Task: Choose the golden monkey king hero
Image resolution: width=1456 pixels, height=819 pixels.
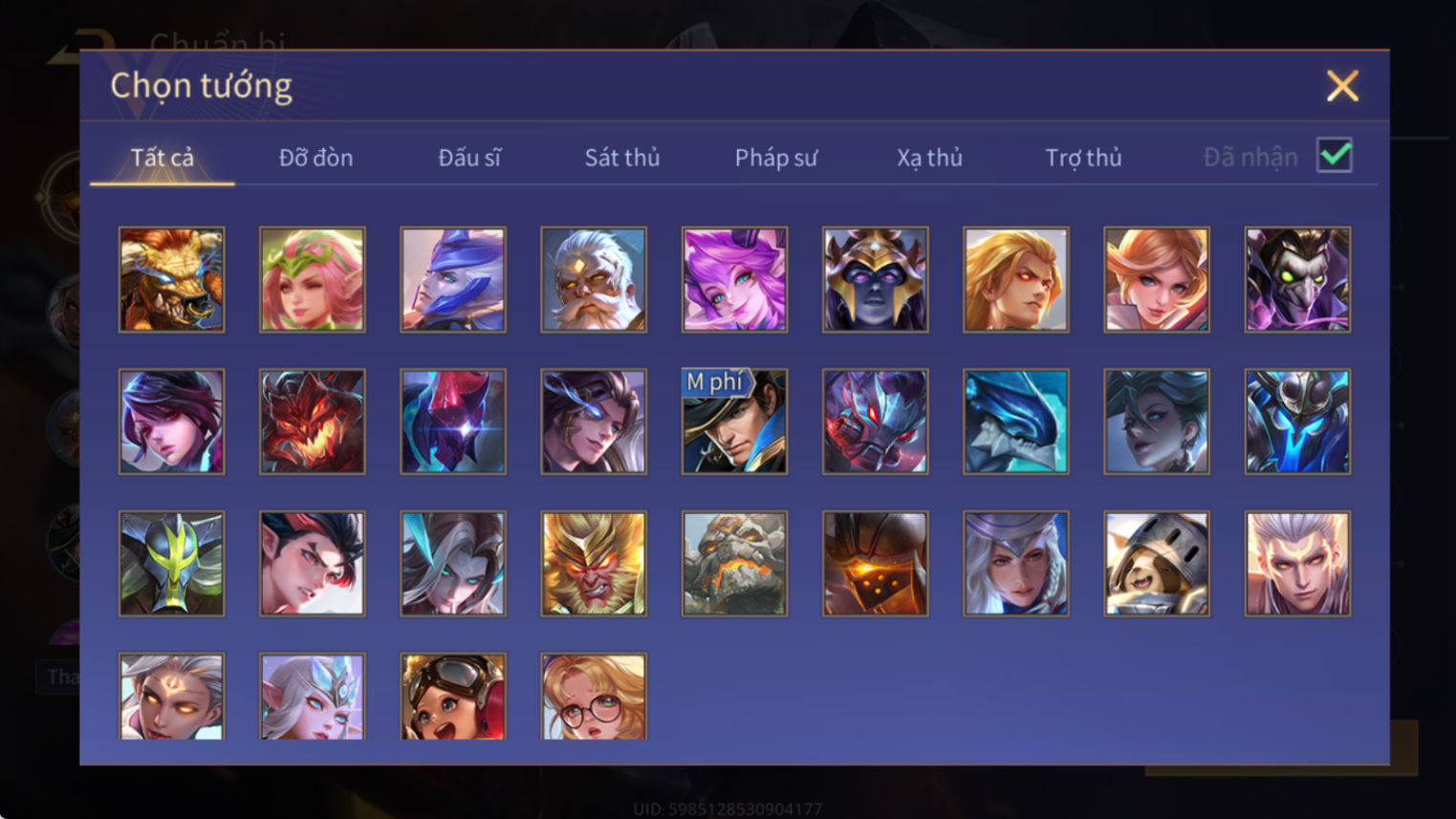Action: (594, 563)
